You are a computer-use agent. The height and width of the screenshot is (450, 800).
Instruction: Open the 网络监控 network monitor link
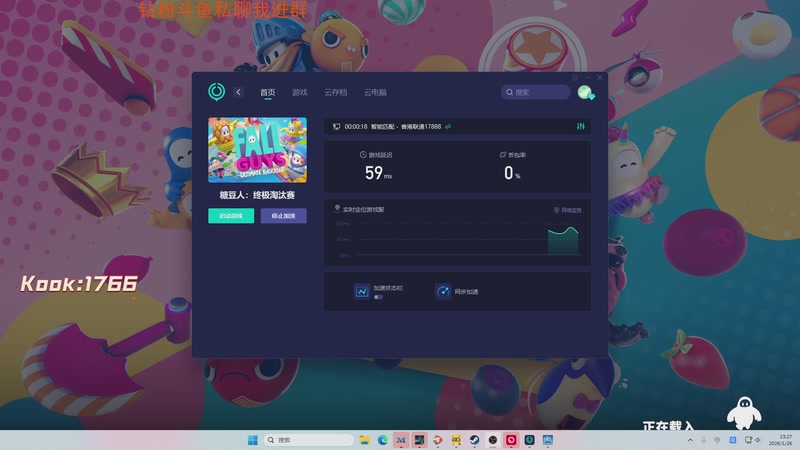(567, 210)
